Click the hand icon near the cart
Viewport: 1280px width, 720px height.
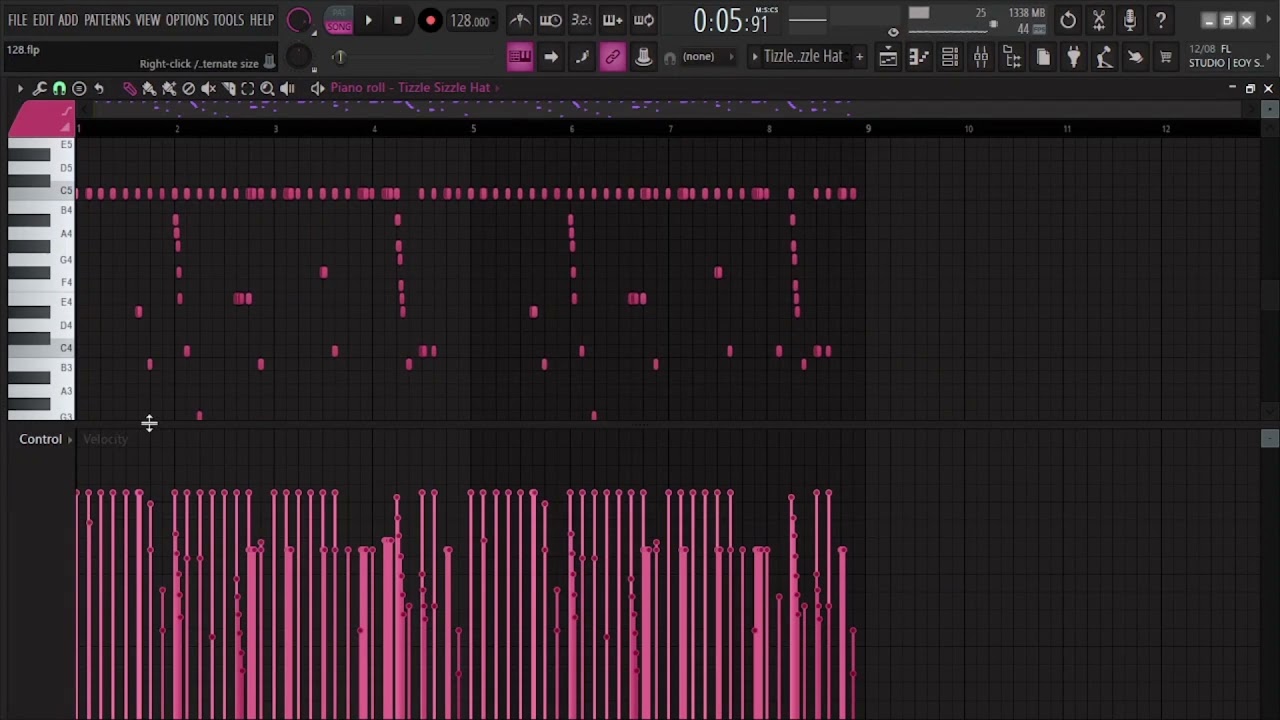(x=1135, y=58)
